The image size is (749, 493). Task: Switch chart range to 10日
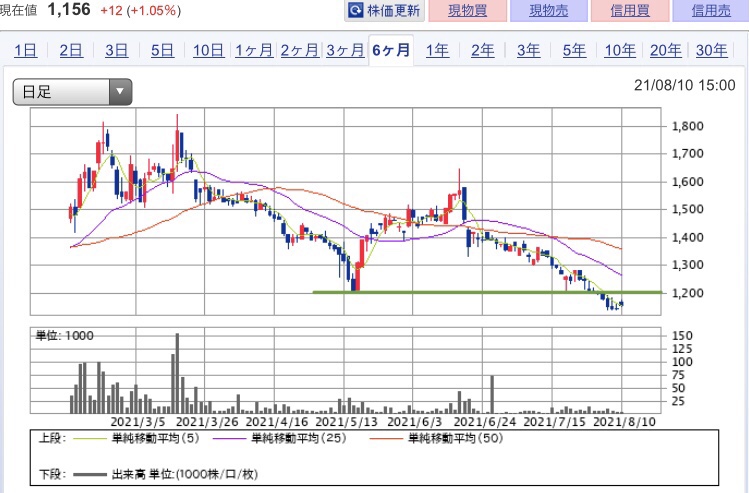[x=208, y=50]
